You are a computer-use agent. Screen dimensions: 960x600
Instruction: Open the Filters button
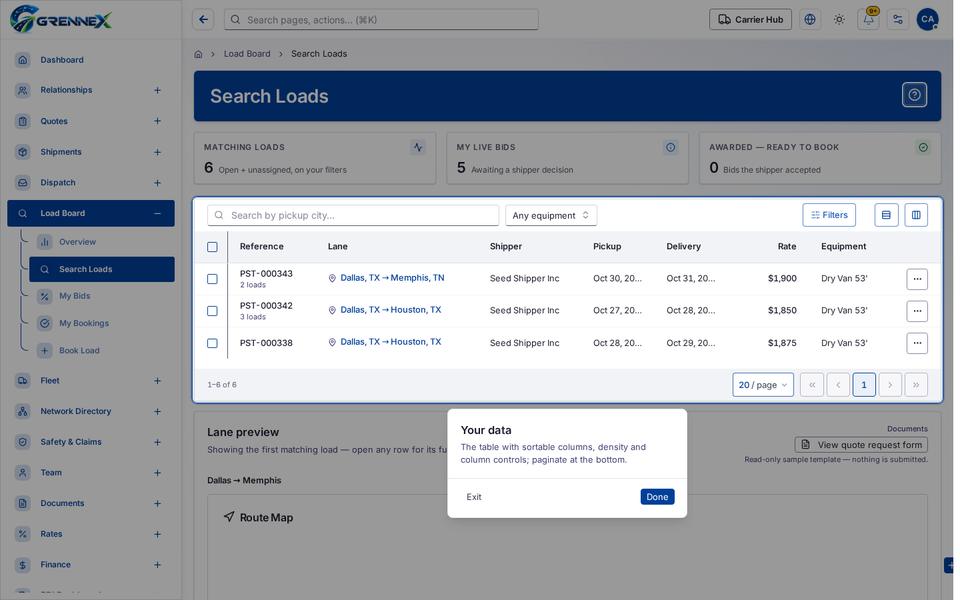[x=829, y=215]
